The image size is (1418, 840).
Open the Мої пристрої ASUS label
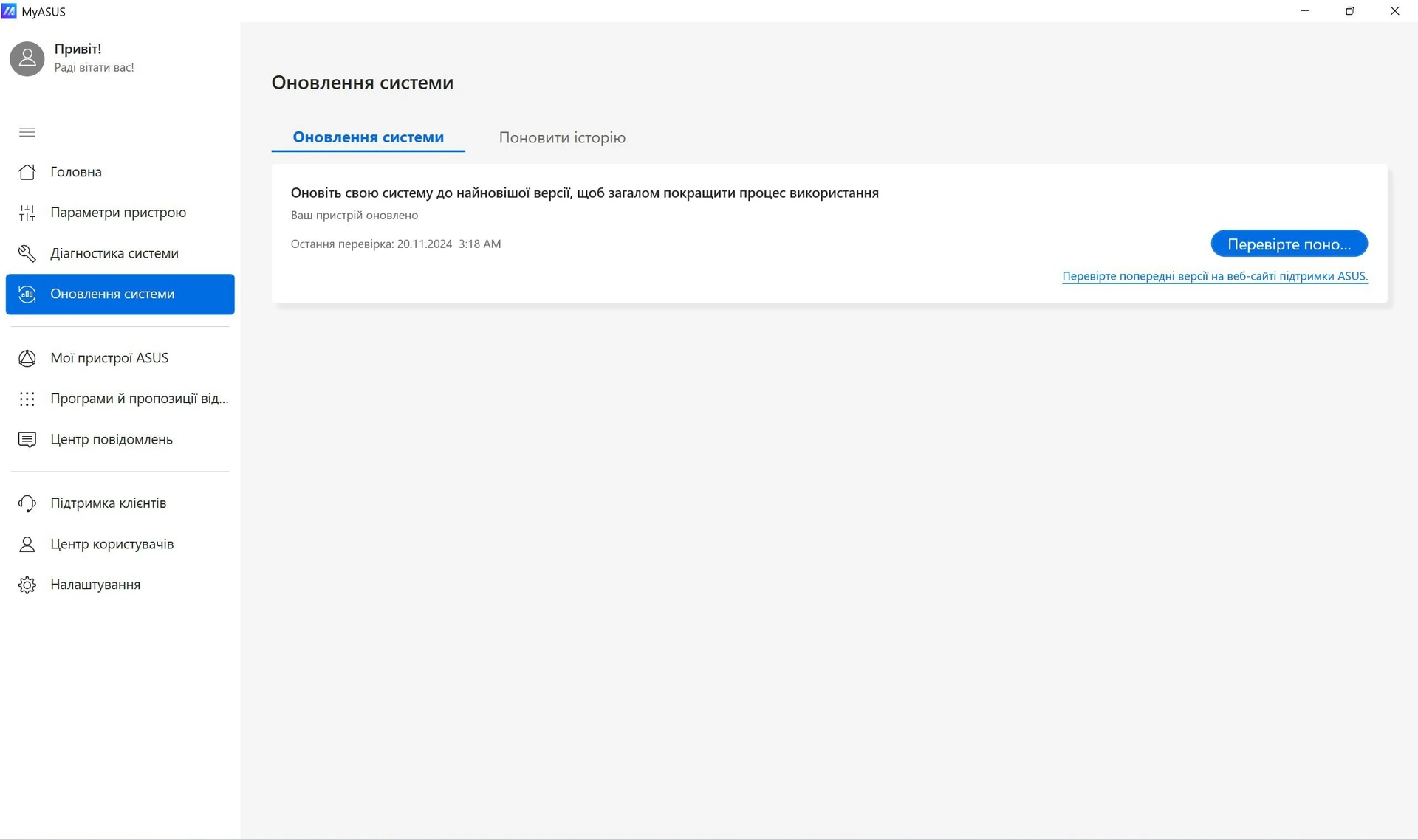pos(109,358)
